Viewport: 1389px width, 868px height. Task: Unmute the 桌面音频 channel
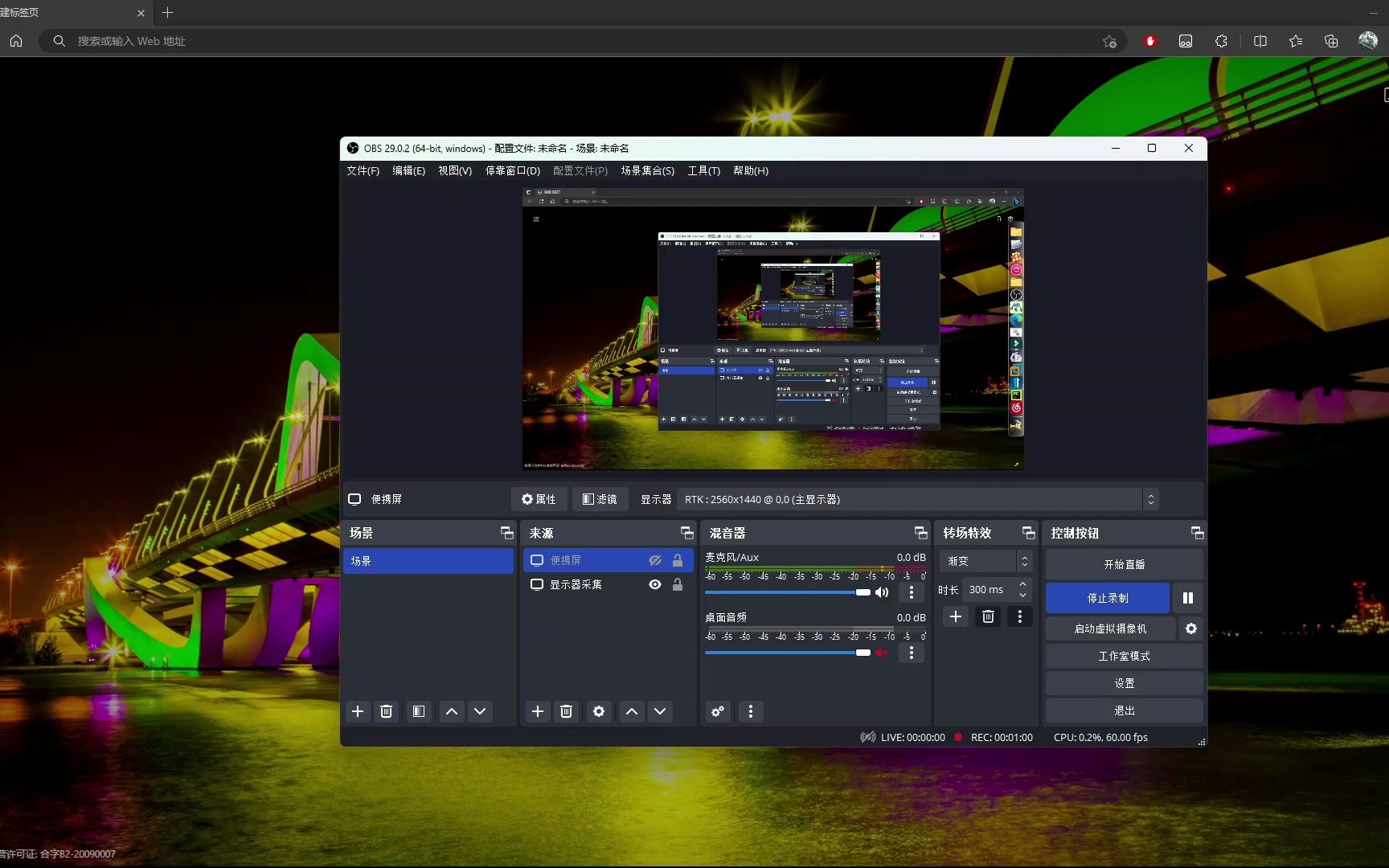[882, 653]
